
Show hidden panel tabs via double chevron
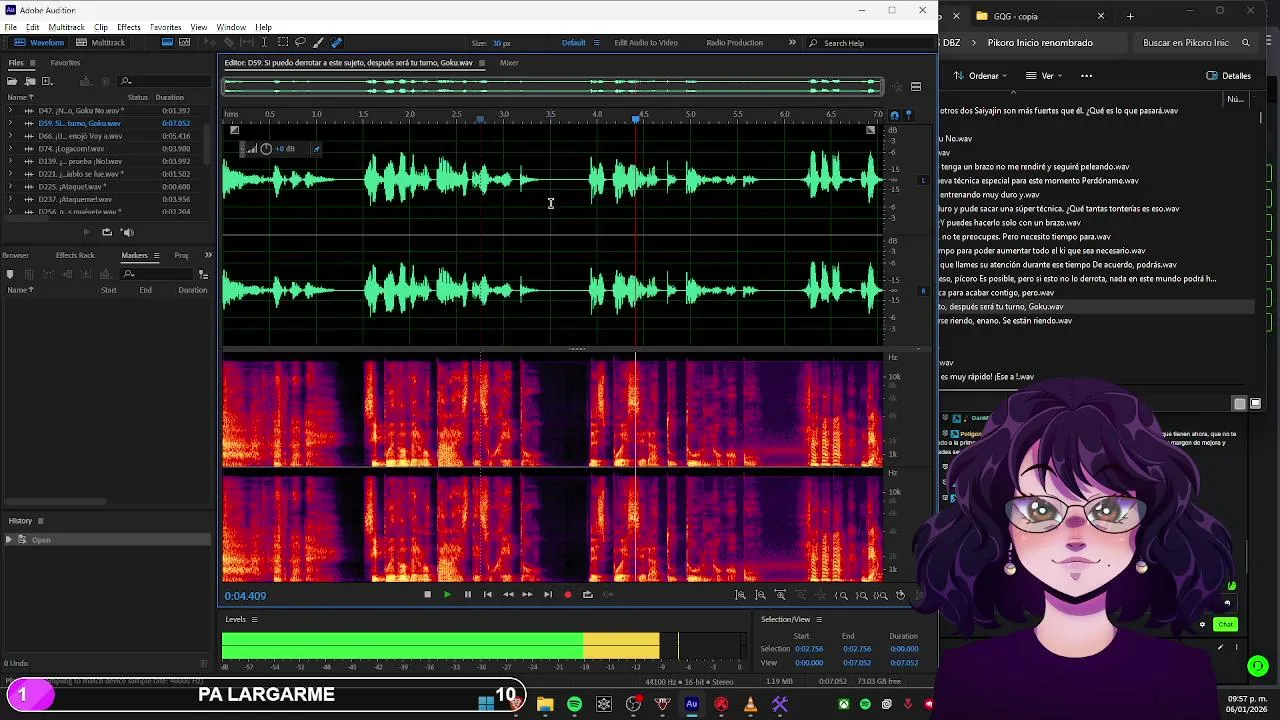pos(208,255)
